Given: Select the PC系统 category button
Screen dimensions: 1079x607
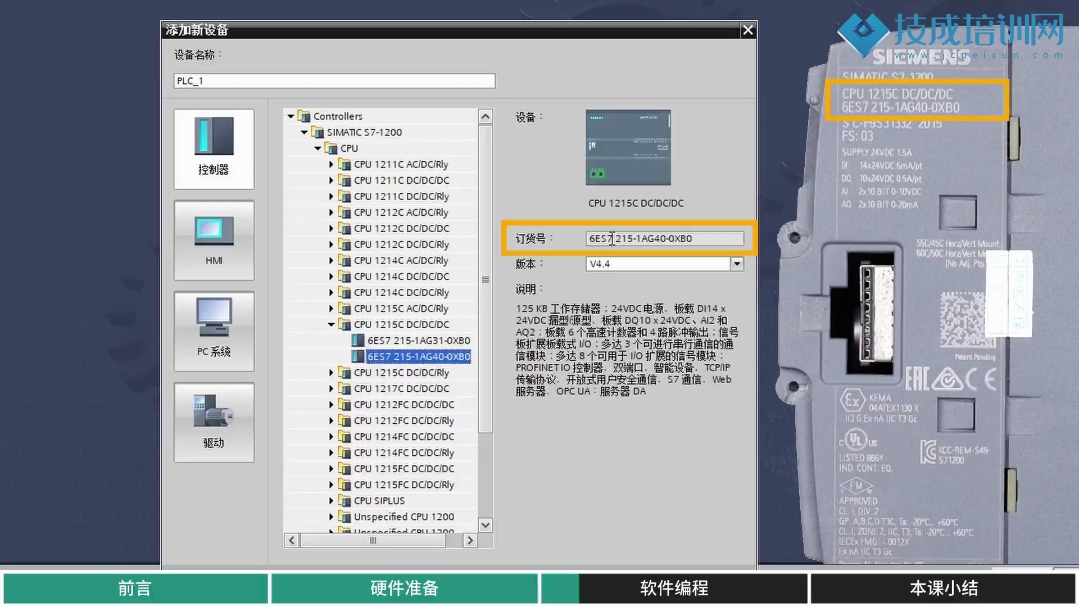Looking at the screenshot, I should [214, 331].
